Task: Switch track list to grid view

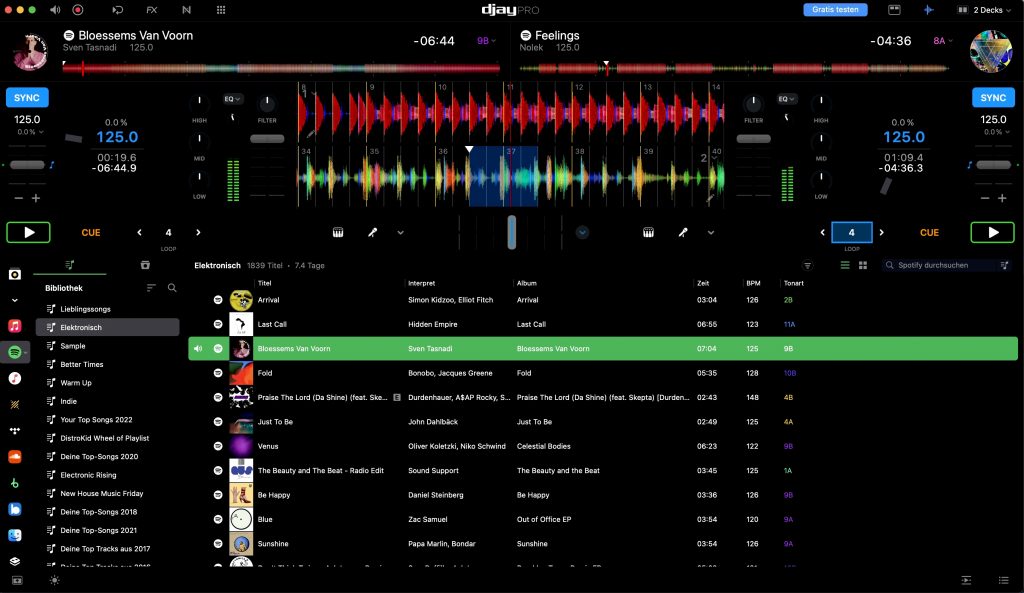Action: tap(862, 265)
